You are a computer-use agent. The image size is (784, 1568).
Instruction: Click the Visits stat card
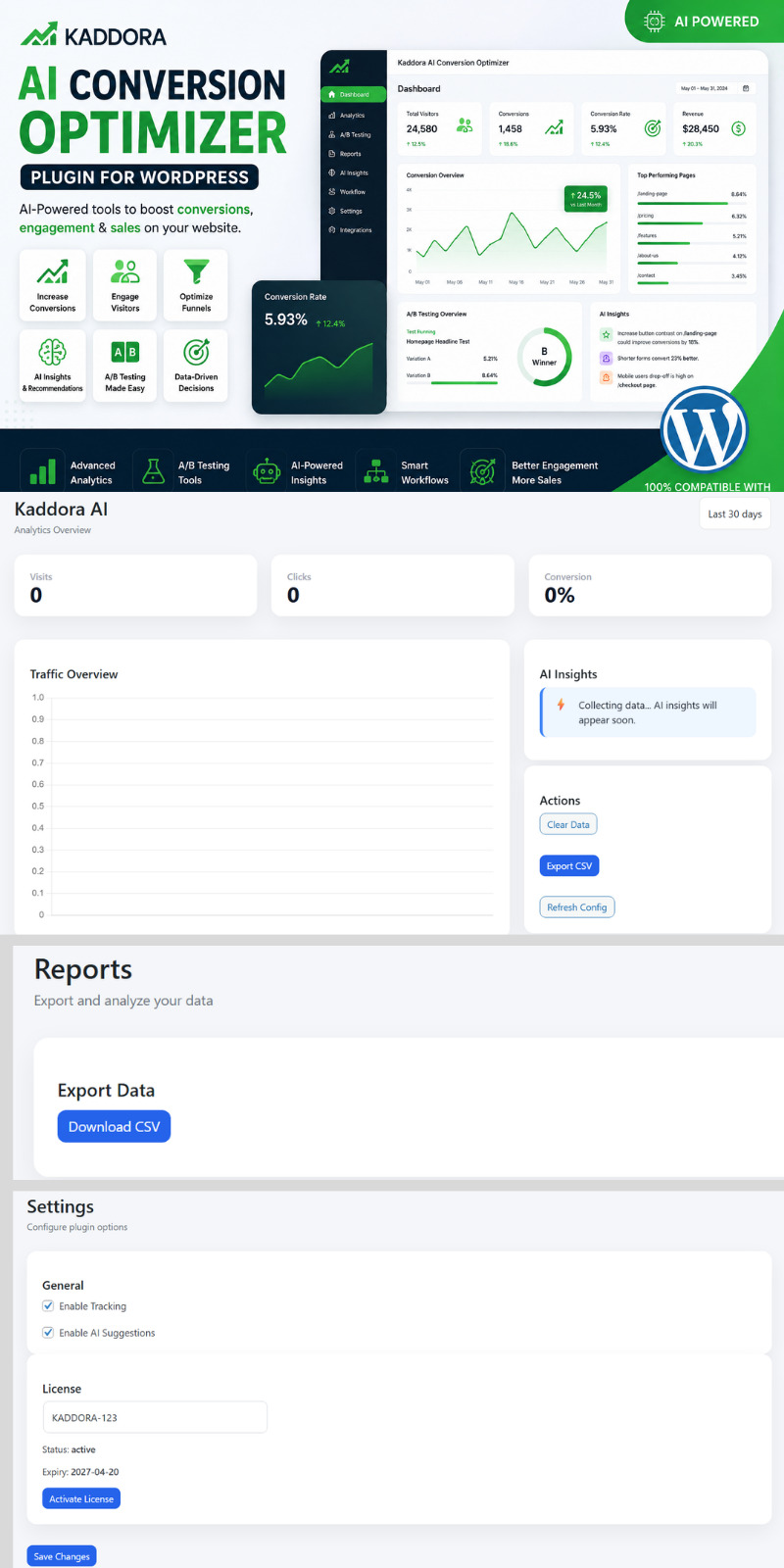135,585
